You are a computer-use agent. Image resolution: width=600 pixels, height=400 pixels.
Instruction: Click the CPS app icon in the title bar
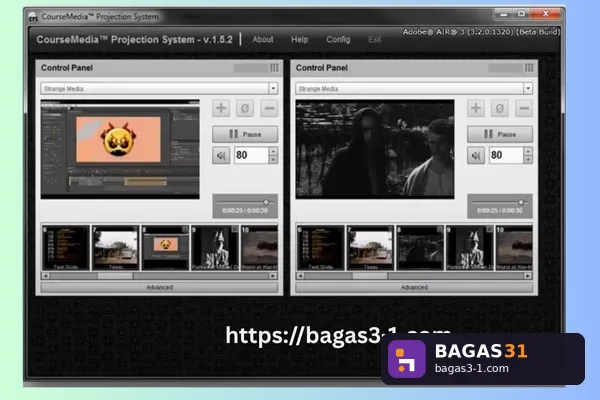click(x=33, y=17)
